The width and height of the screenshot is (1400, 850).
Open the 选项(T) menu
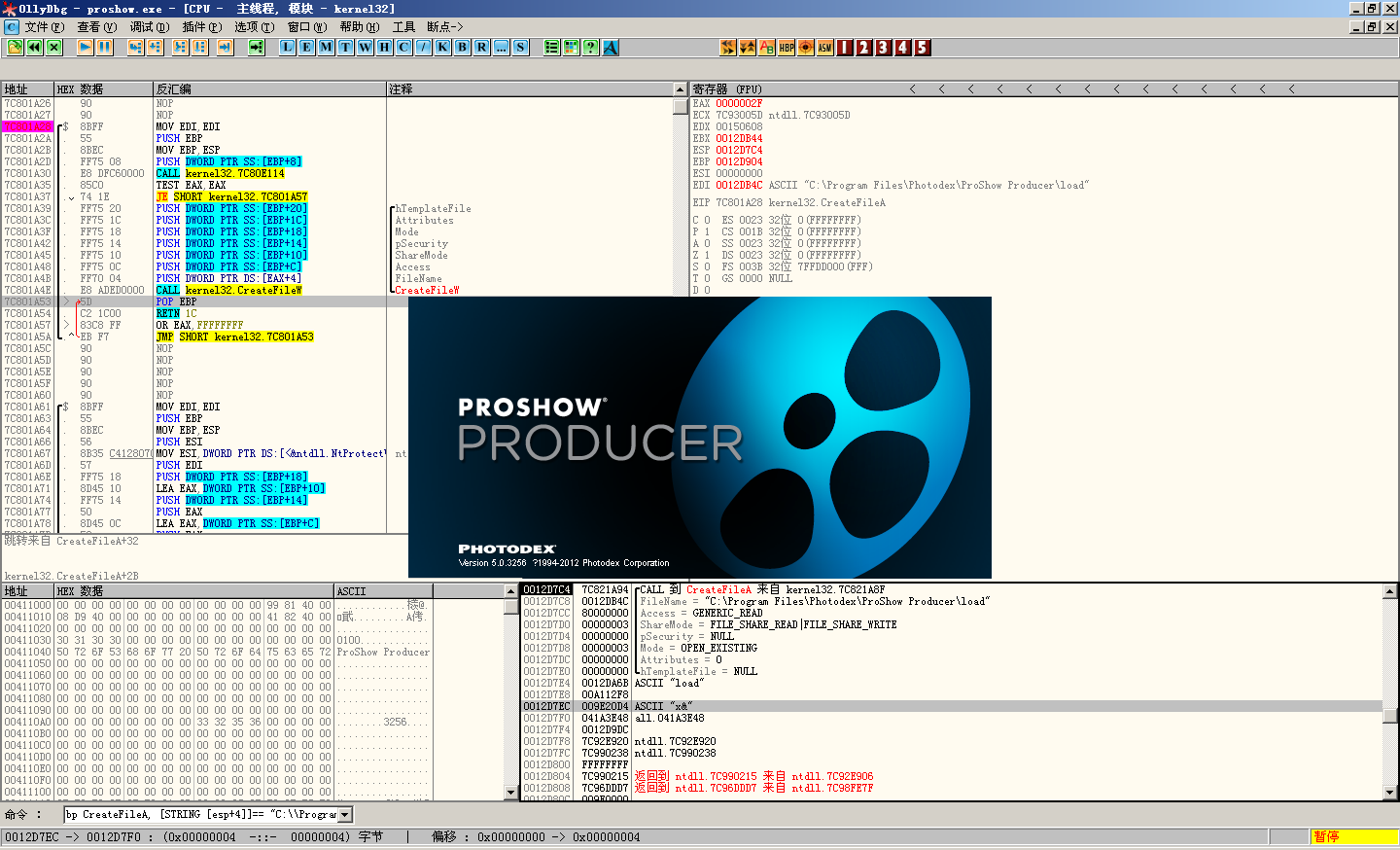coord(255,27)
